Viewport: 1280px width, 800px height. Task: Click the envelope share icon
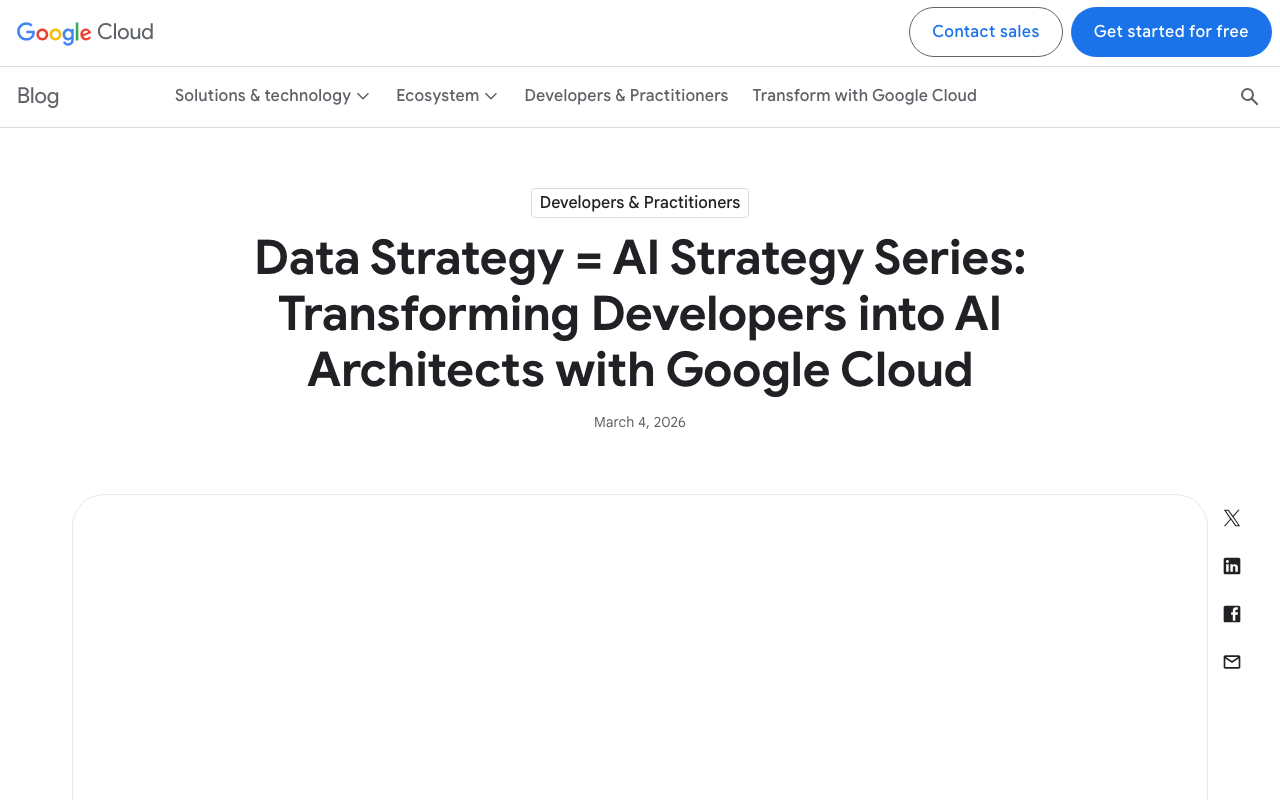pyautogui.click(x=1231, y=661)
